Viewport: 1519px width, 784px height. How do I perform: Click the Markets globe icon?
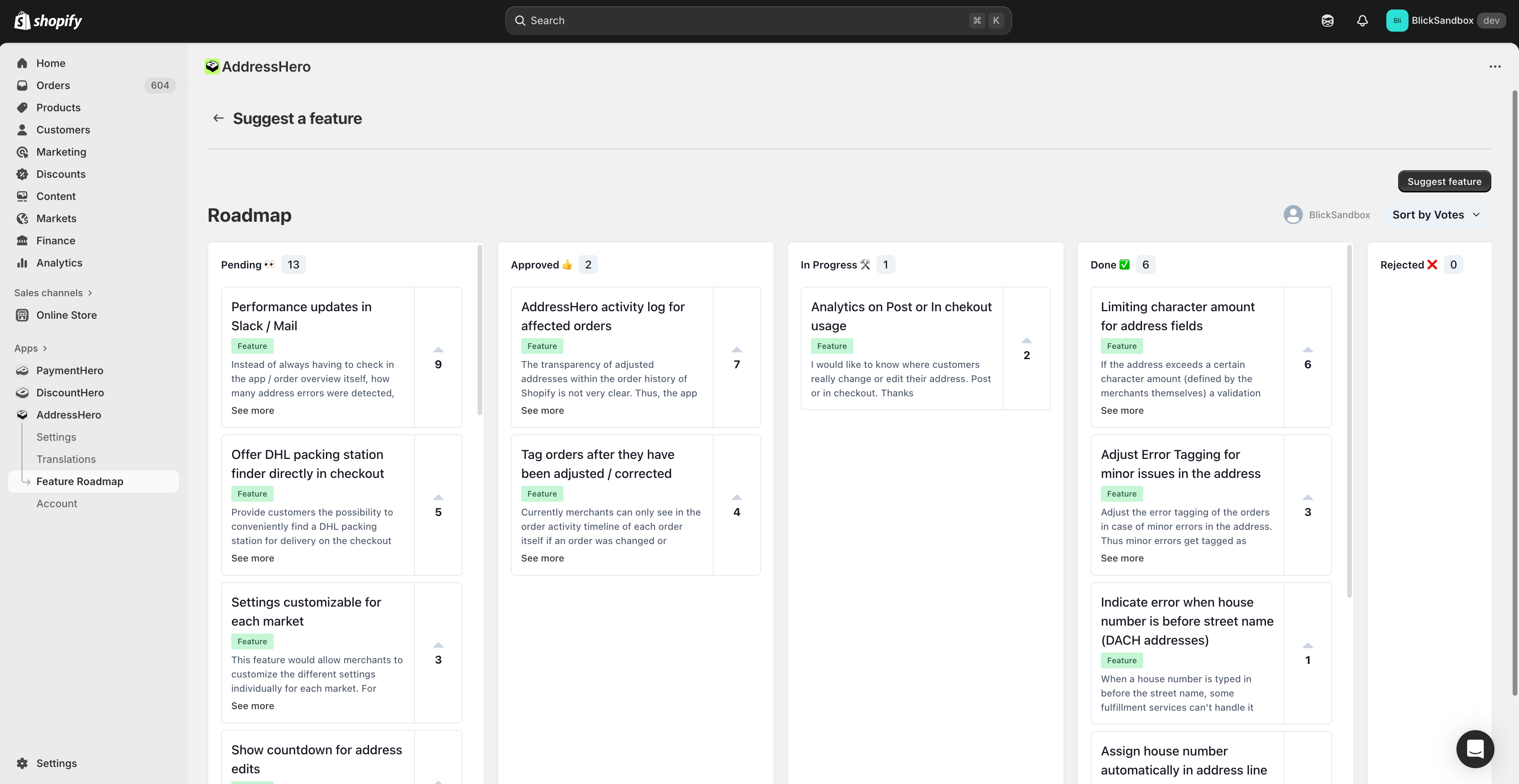pos(23,219)
